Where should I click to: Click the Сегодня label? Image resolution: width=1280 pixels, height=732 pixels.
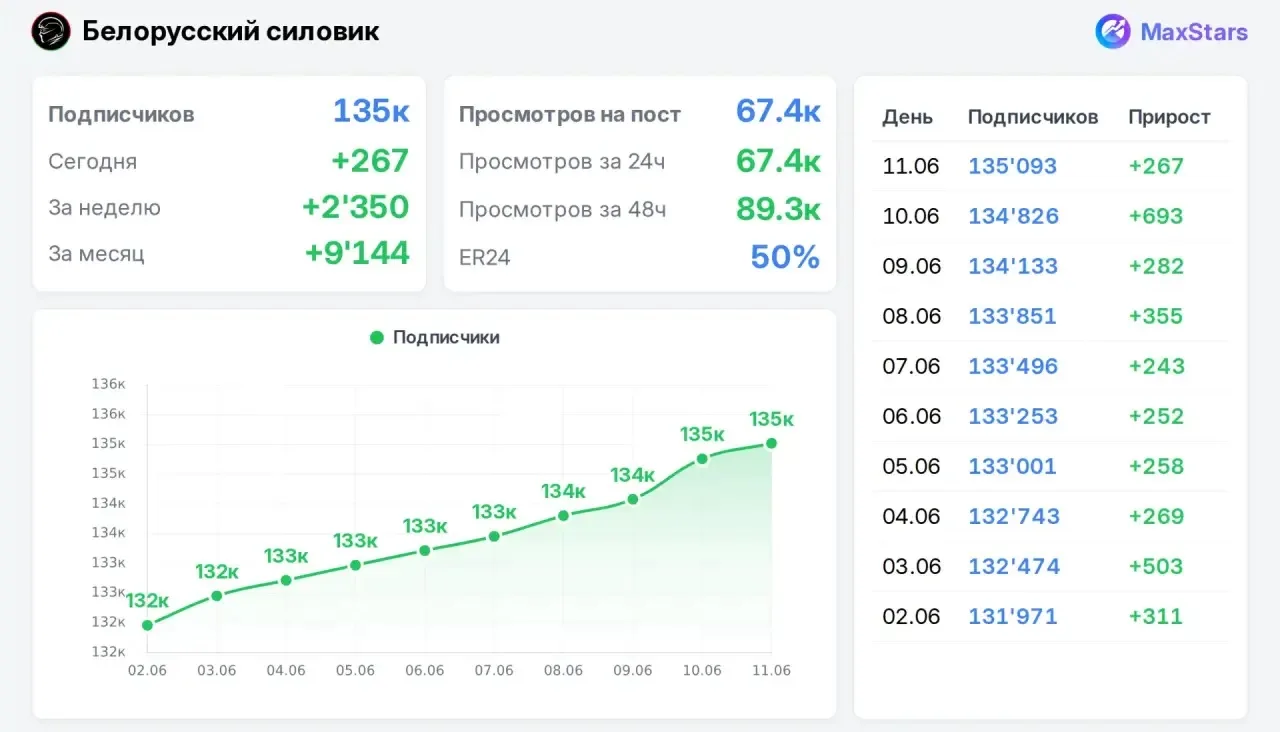[92, 162]
